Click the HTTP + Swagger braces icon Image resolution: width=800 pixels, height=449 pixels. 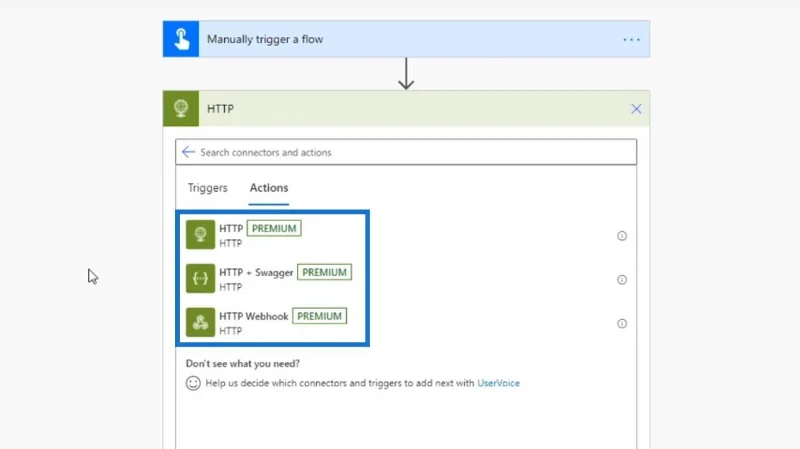[x=200, y=279]
